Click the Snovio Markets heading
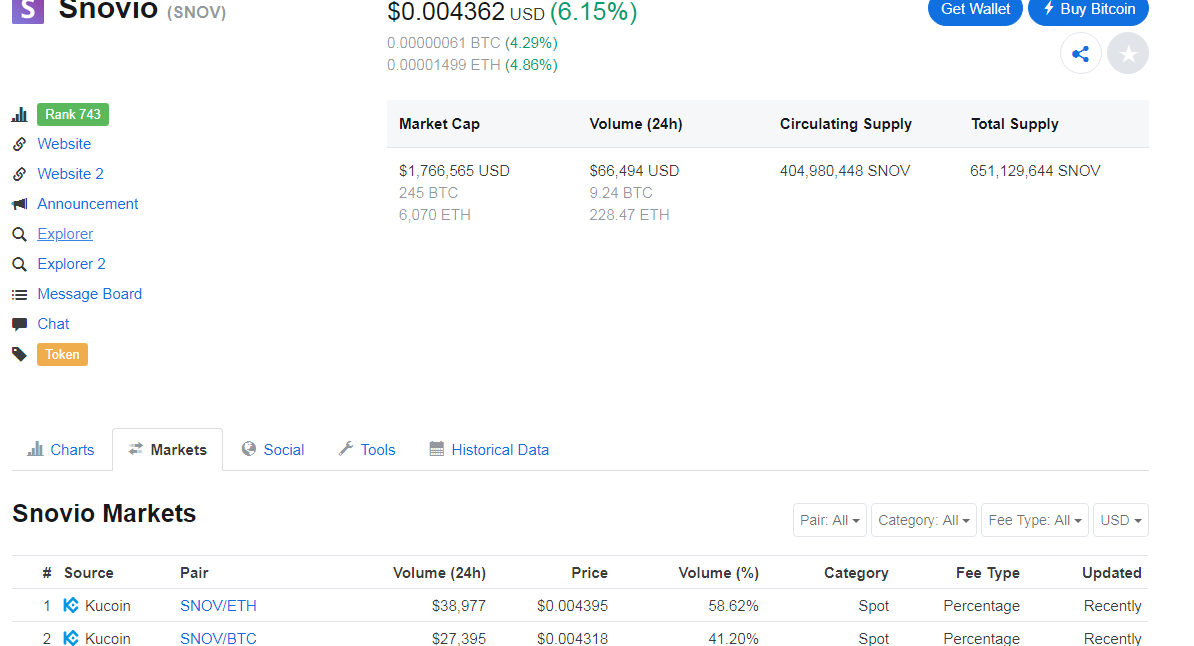This screenshot has width=1194, height=646. coord(104,513)
